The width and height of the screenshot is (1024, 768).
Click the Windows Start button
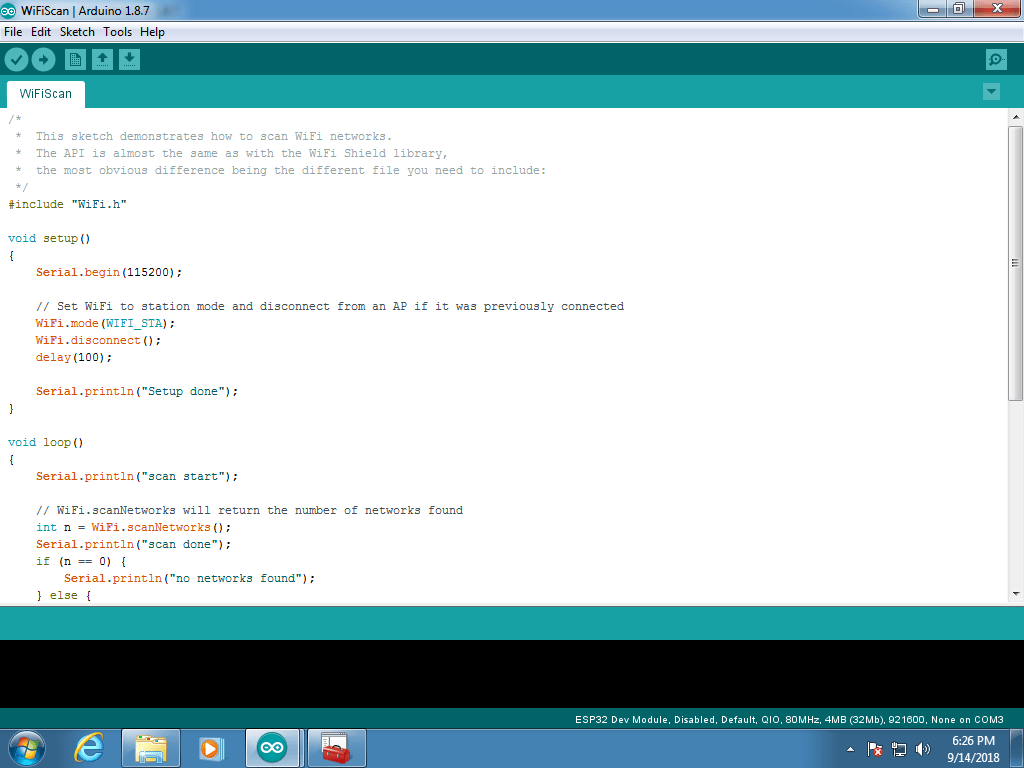pyautogui.click(x=27, y=748)
